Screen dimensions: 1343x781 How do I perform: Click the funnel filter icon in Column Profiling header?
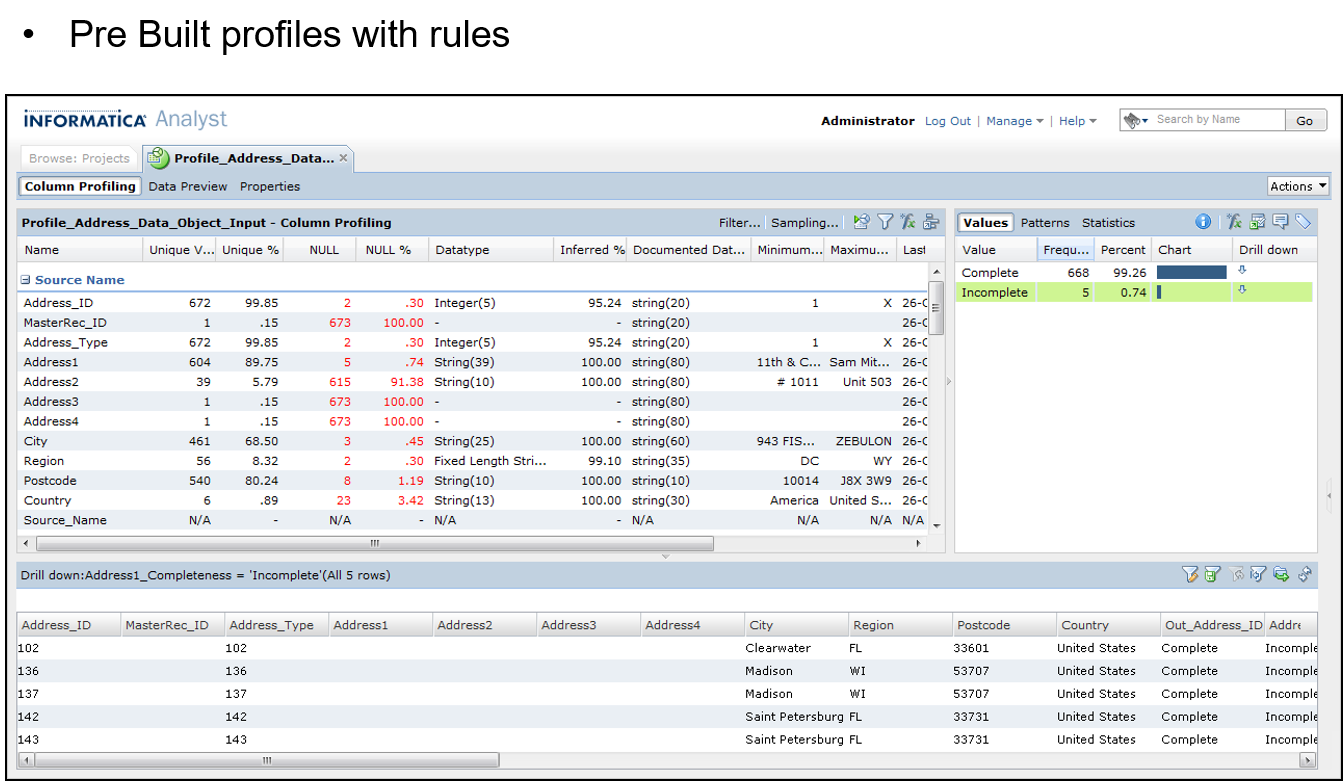click(x=885, y=222)
